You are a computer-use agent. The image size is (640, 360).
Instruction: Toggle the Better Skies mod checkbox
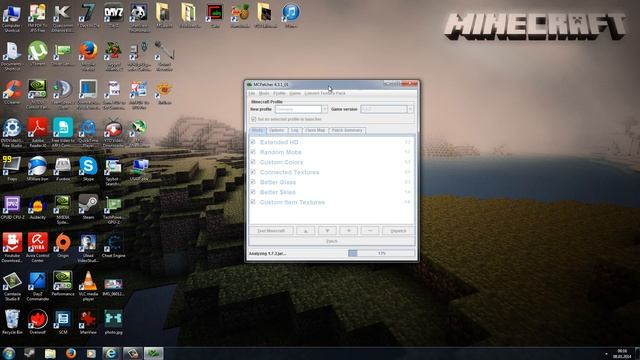(253, 192)
